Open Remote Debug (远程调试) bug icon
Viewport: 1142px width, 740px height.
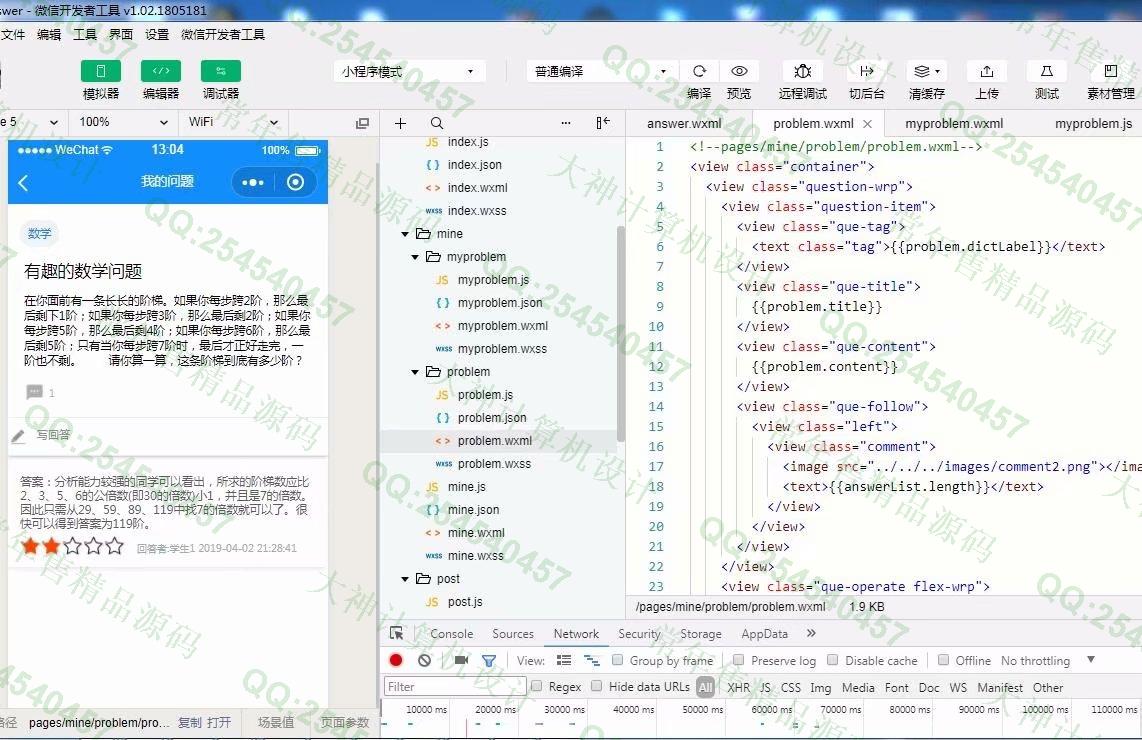(x=802, y=71)
